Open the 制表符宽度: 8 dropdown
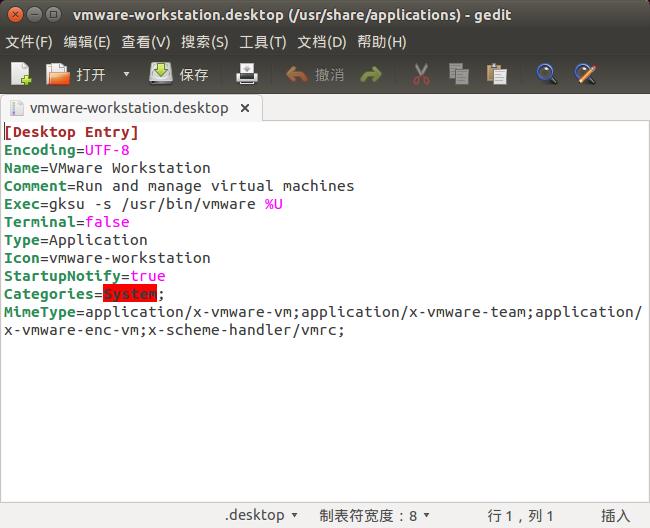This screenshot has width=650, height=528. point(374,516)
